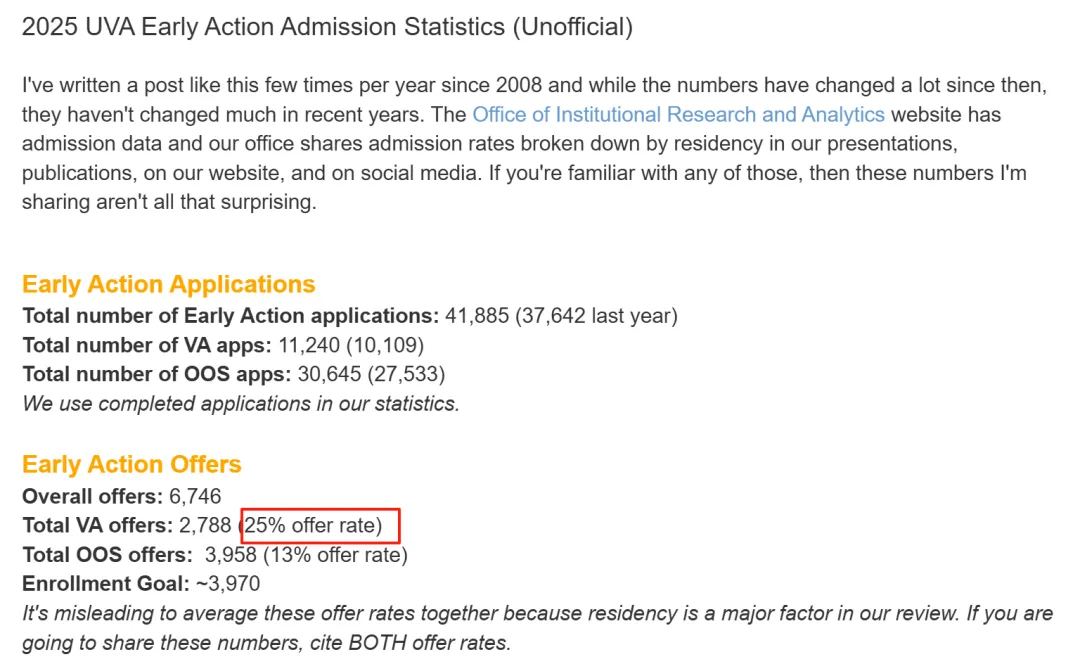Click the red-boxed 25% offer rate text
Screen dimensions: 1080x671
(x=320, y=525)
